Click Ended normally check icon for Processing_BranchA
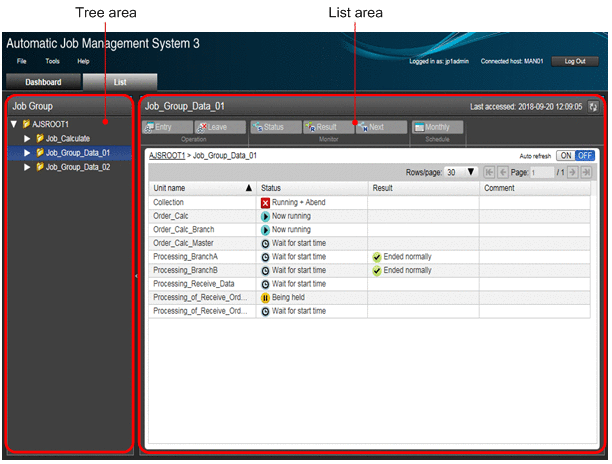The width and height of the screenshot is (612, 464). click(377, 257)
